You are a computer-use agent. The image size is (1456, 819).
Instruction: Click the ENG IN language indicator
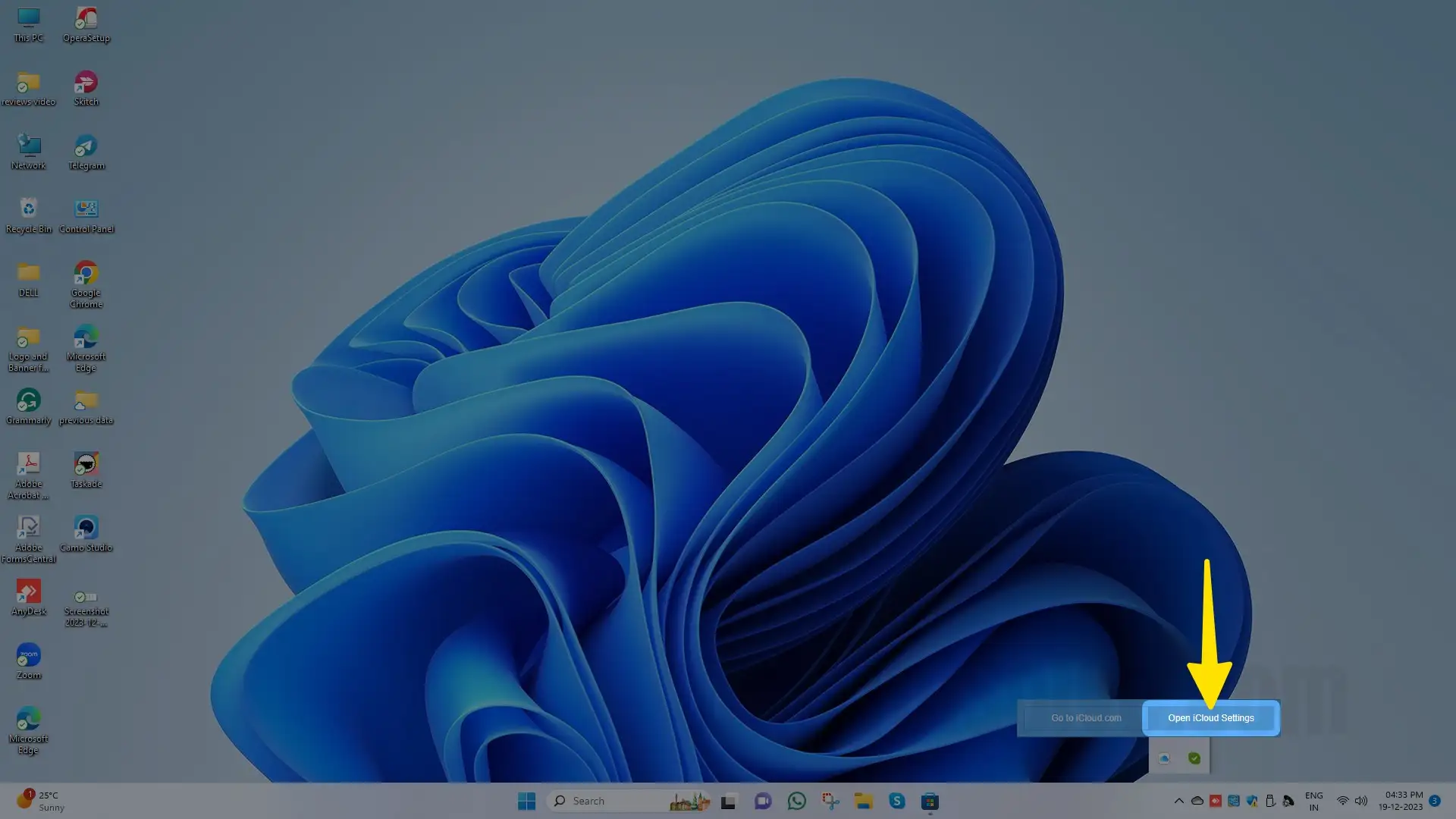point(1313,801)
